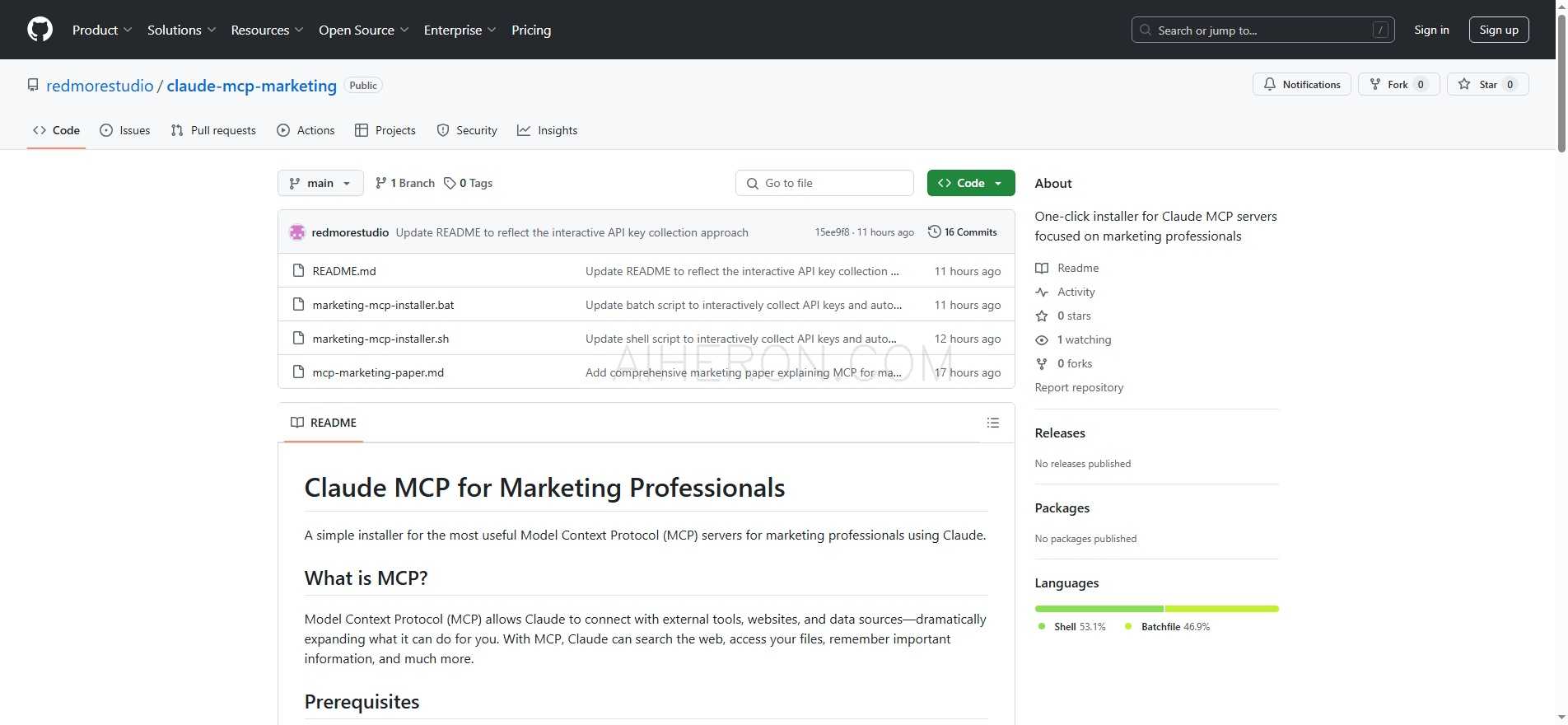Viewport: 1568px width, 725px height.
Task: Open the latest commit message about interactive API key
Action: click(x=572, y=232)
